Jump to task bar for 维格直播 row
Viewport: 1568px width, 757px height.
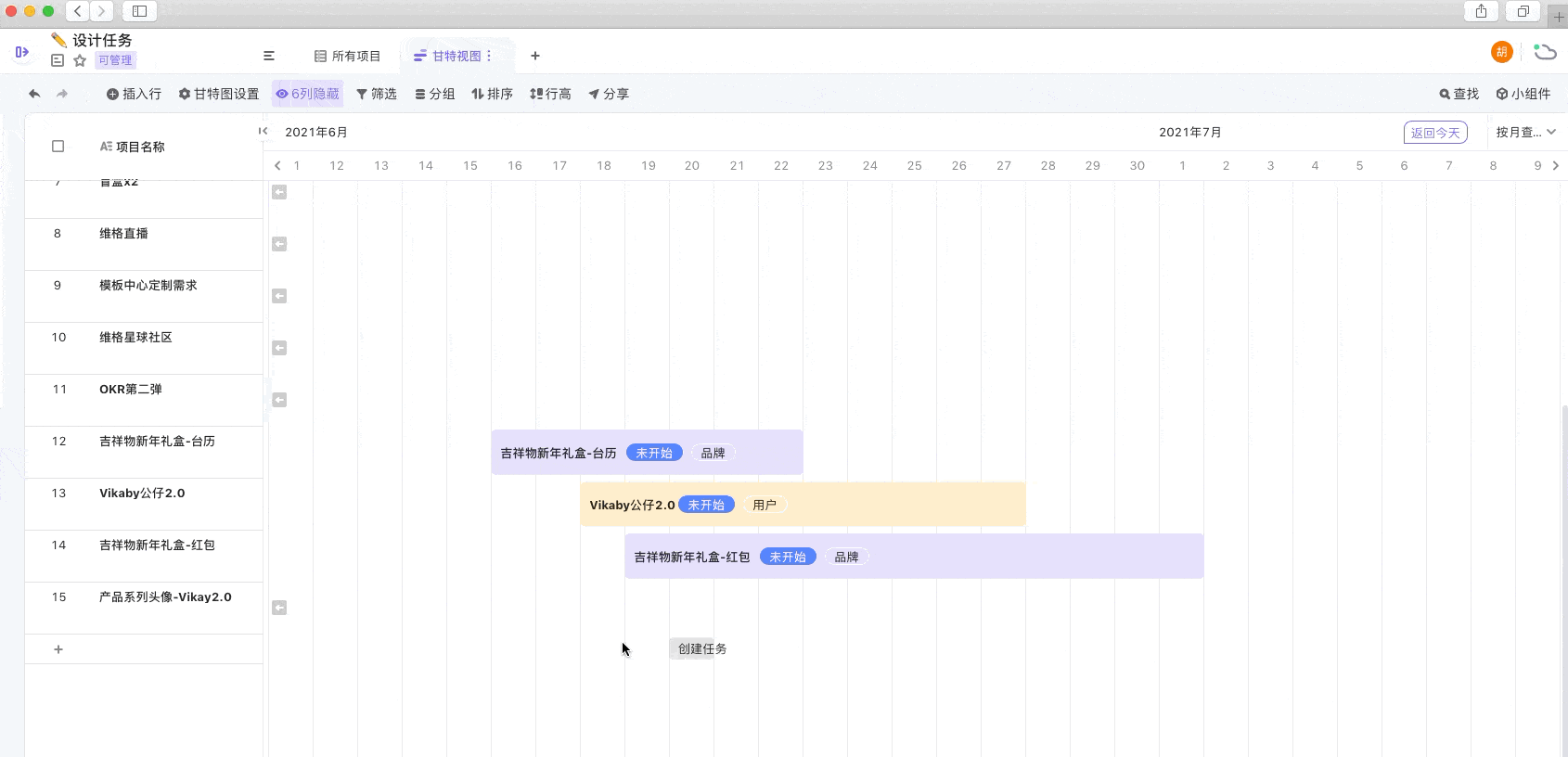click(279, 244)
